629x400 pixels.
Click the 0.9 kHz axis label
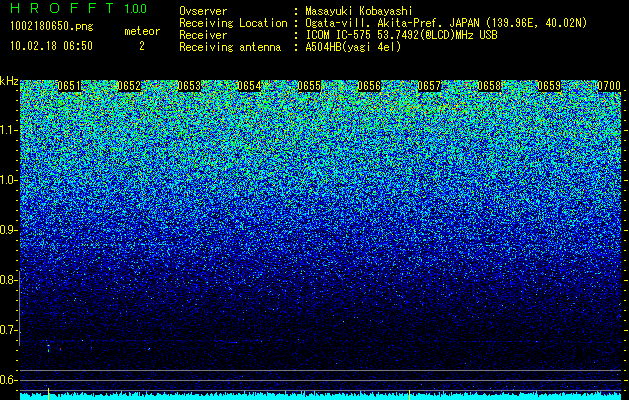click(8, 230)
